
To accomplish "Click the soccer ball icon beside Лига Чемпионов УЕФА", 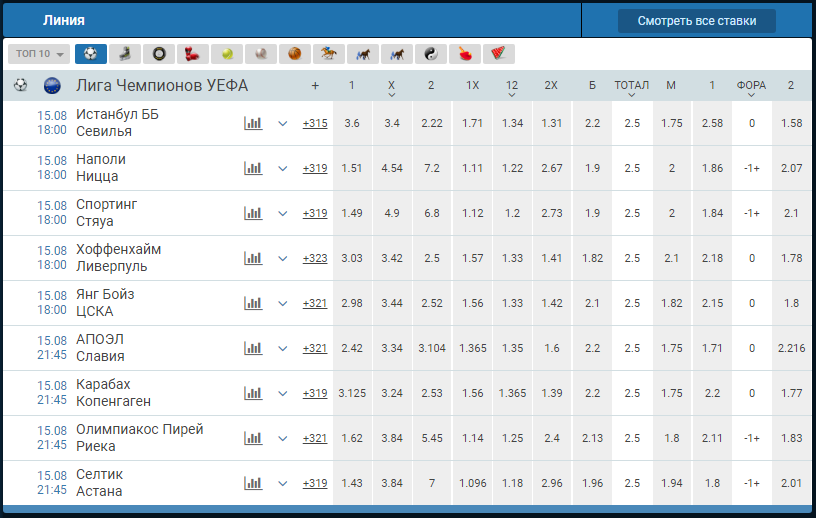I will click(21, 85).
